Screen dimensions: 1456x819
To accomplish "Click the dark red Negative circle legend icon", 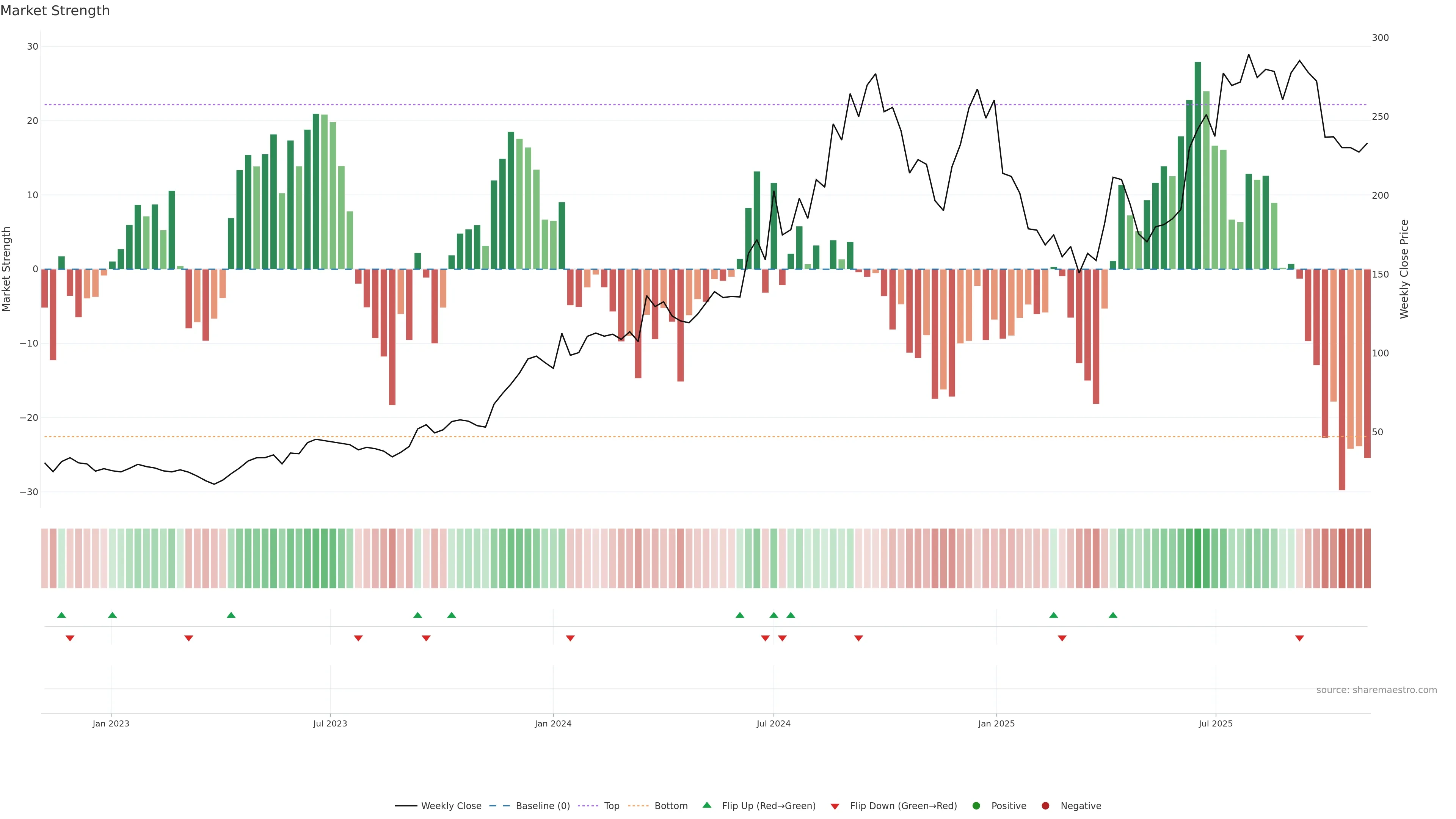I will 1045,805.
